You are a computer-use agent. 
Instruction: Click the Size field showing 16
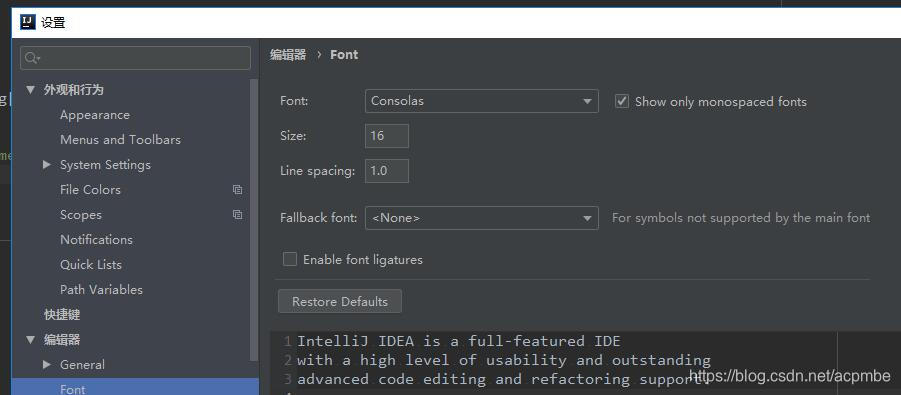(387, 136)
